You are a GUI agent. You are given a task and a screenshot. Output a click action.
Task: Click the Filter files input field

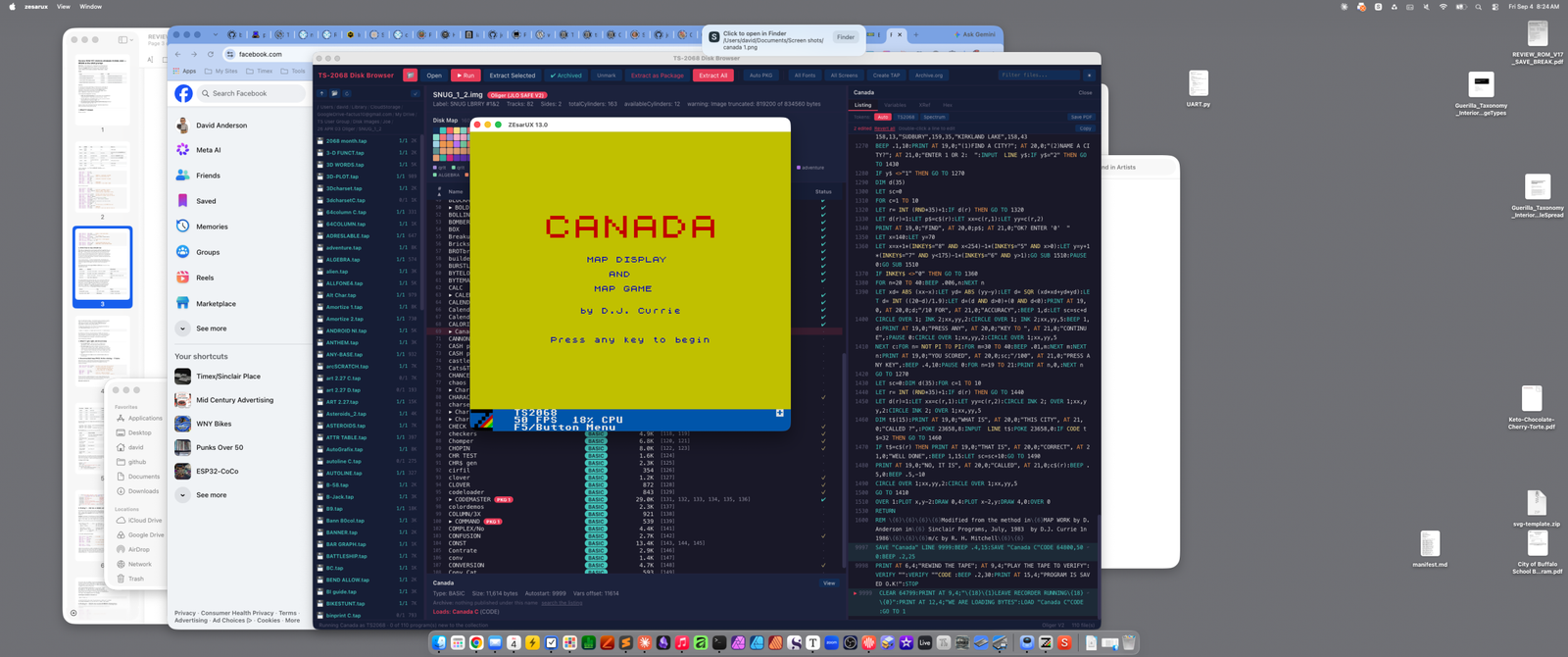(1038, 76)
